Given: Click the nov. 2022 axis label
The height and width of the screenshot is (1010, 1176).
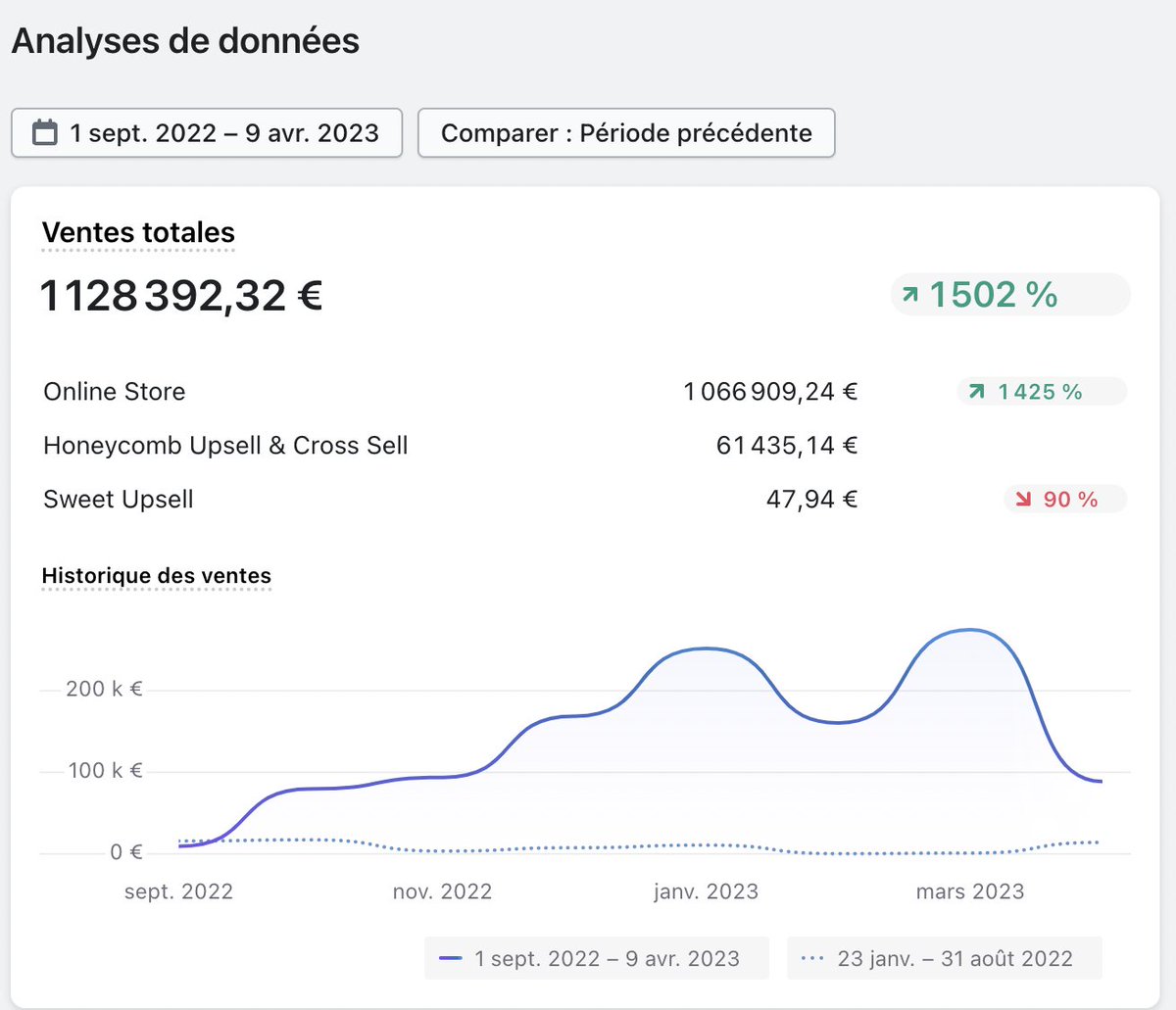Looking at the screenshot, I should point(442,891).
